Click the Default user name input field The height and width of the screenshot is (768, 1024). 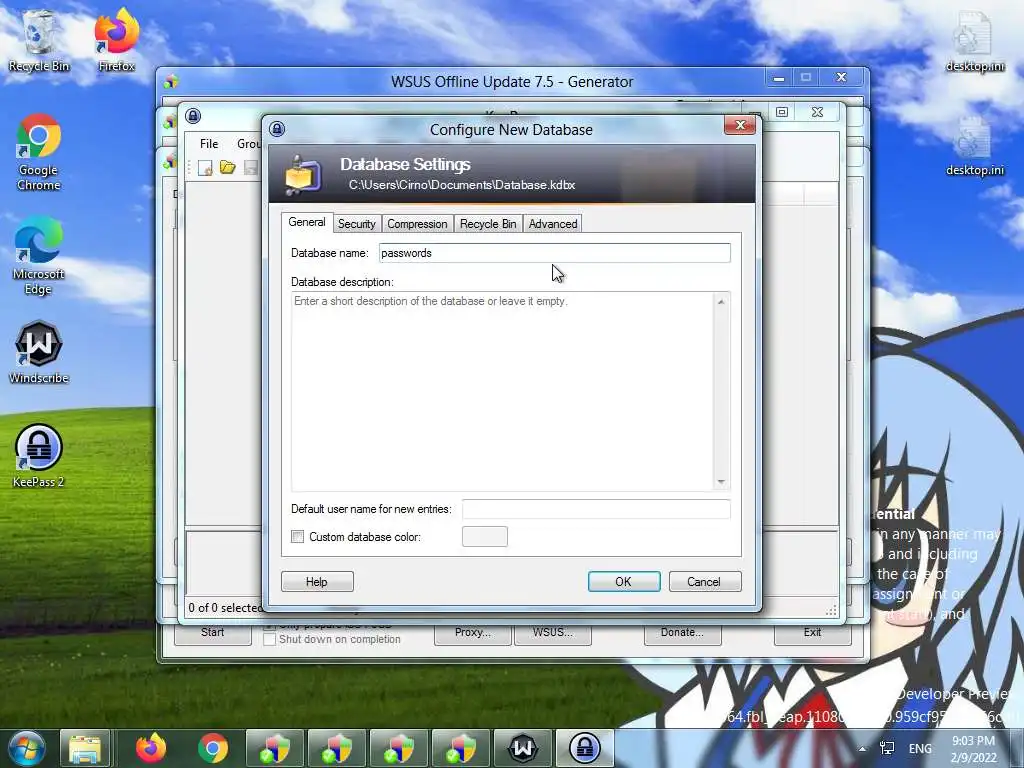point(596,509)
